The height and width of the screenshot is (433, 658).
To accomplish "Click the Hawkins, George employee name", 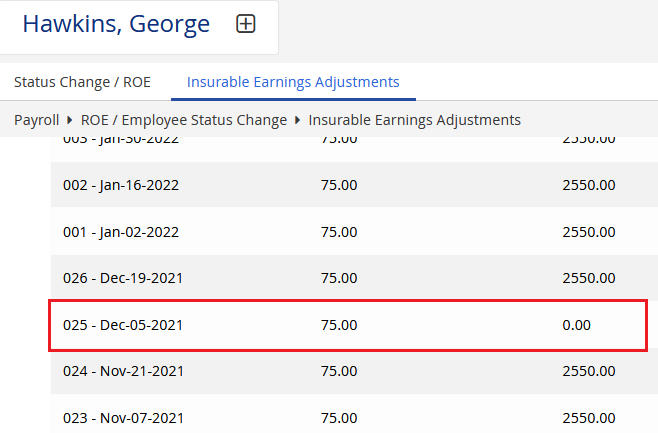I will pyautogui.click(x=116, y=24).
